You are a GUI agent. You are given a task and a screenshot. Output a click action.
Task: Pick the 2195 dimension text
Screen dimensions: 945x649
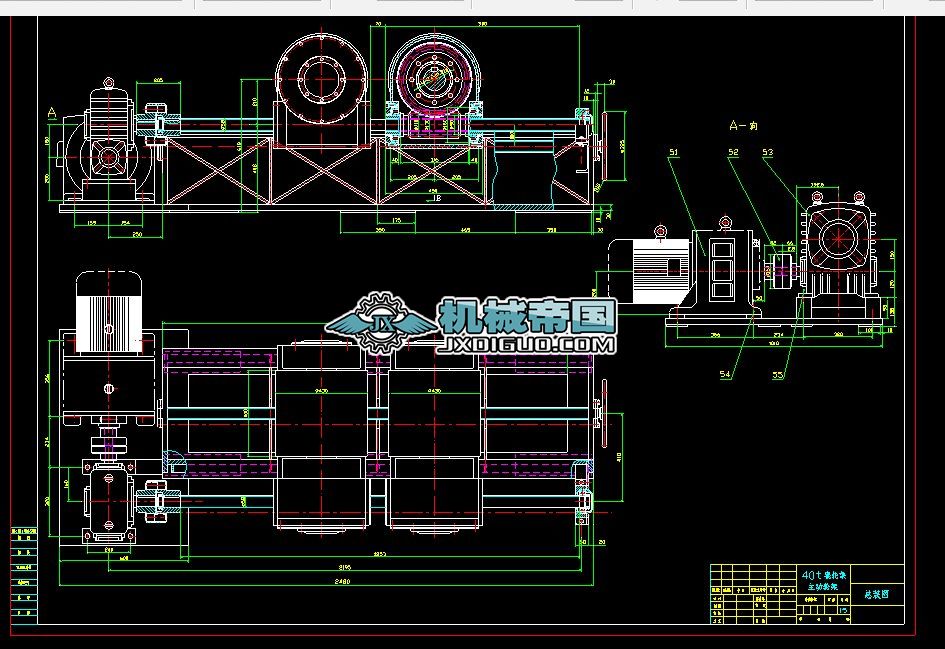[x=345, y=566]
